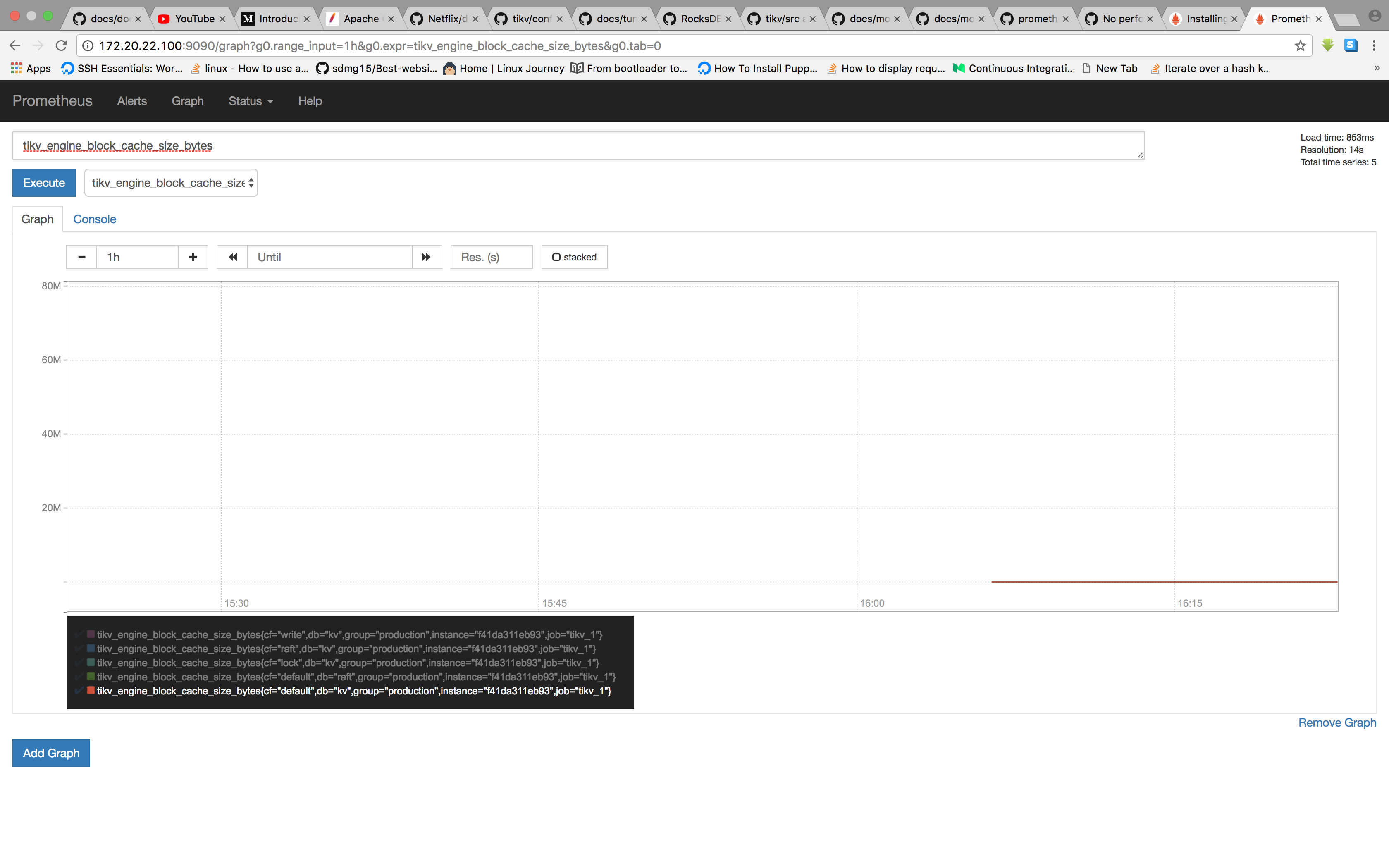This screenshot has width=1389, height=868.
Task: Shift graph later with double-right arrow icon
Action: click(x=426, y=257)
